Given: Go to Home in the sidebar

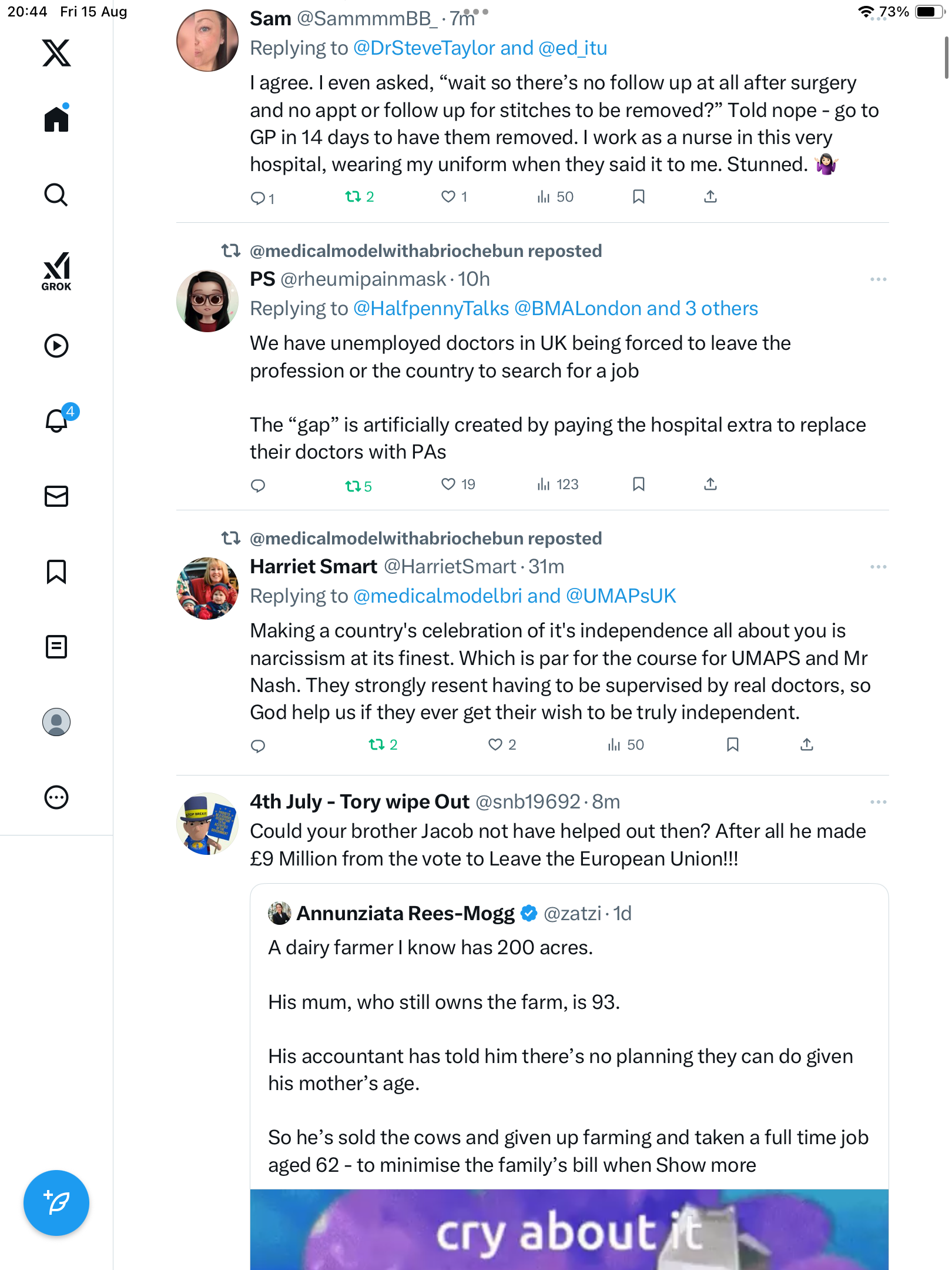Looking at the screenshot, I should (x=56, y=119).
